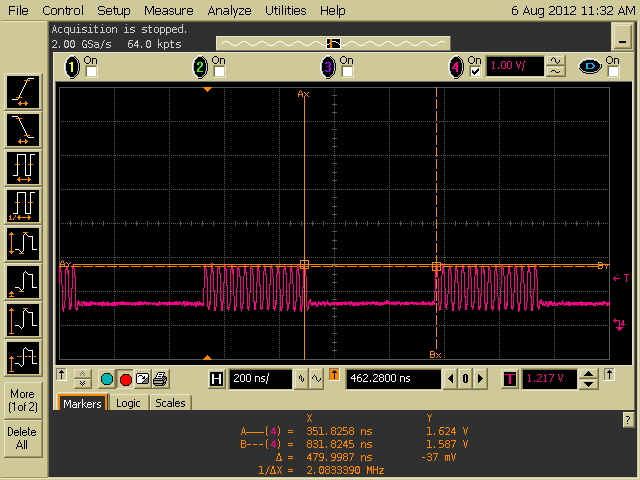Viewport: 640px width, 480px height.
Task: Click the channel 2 number button
Action: [x=200, y=67]
